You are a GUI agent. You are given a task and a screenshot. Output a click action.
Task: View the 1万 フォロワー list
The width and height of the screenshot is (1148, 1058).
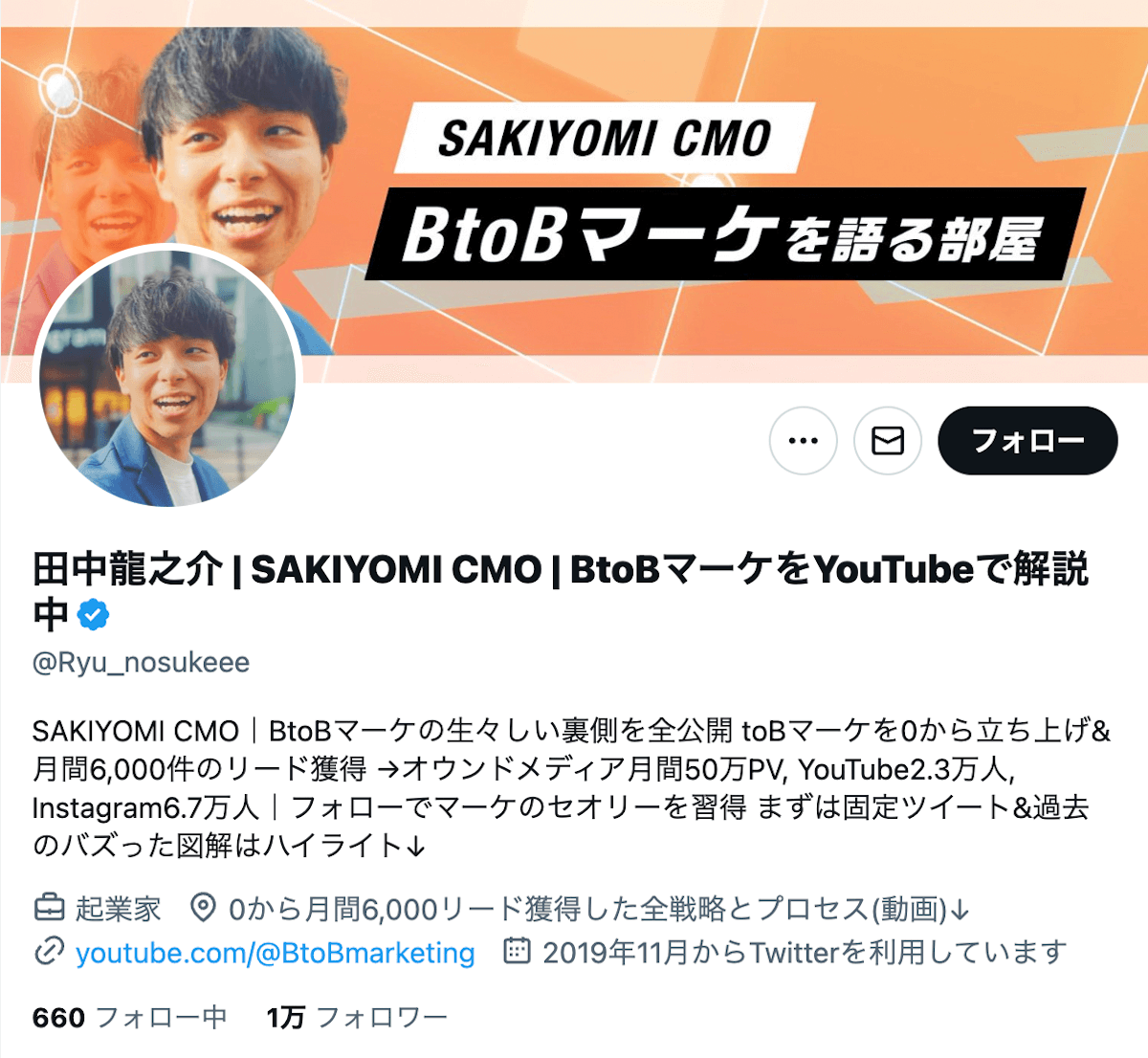357,1017
